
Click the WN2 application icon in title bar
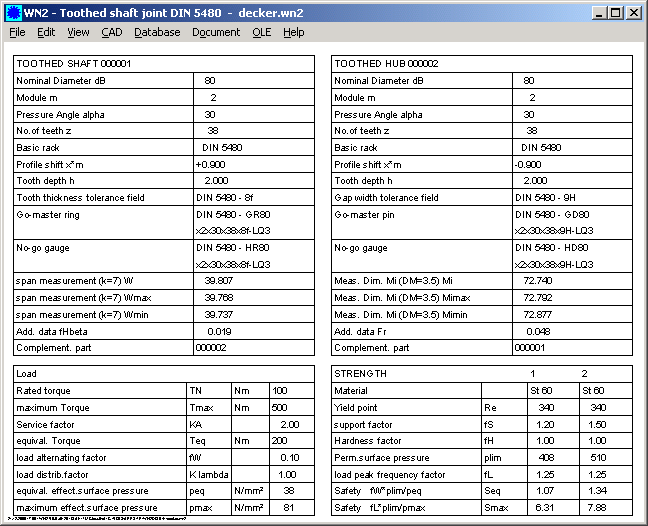[13, 12]
